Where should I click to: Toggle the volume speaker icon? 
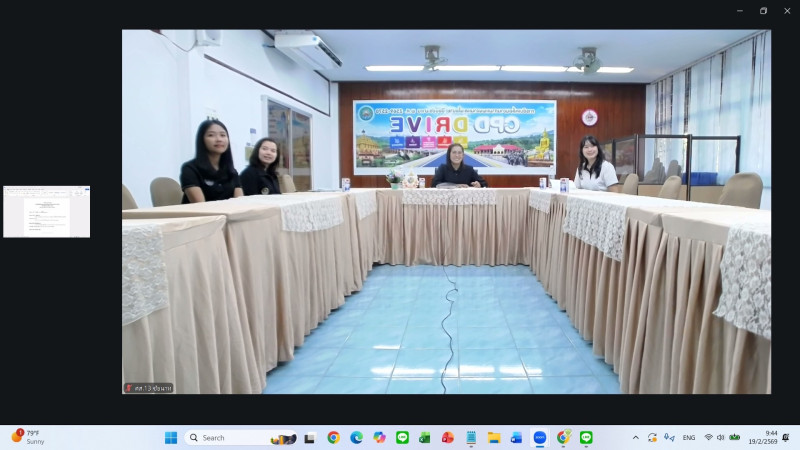click(x=721, y=437)
